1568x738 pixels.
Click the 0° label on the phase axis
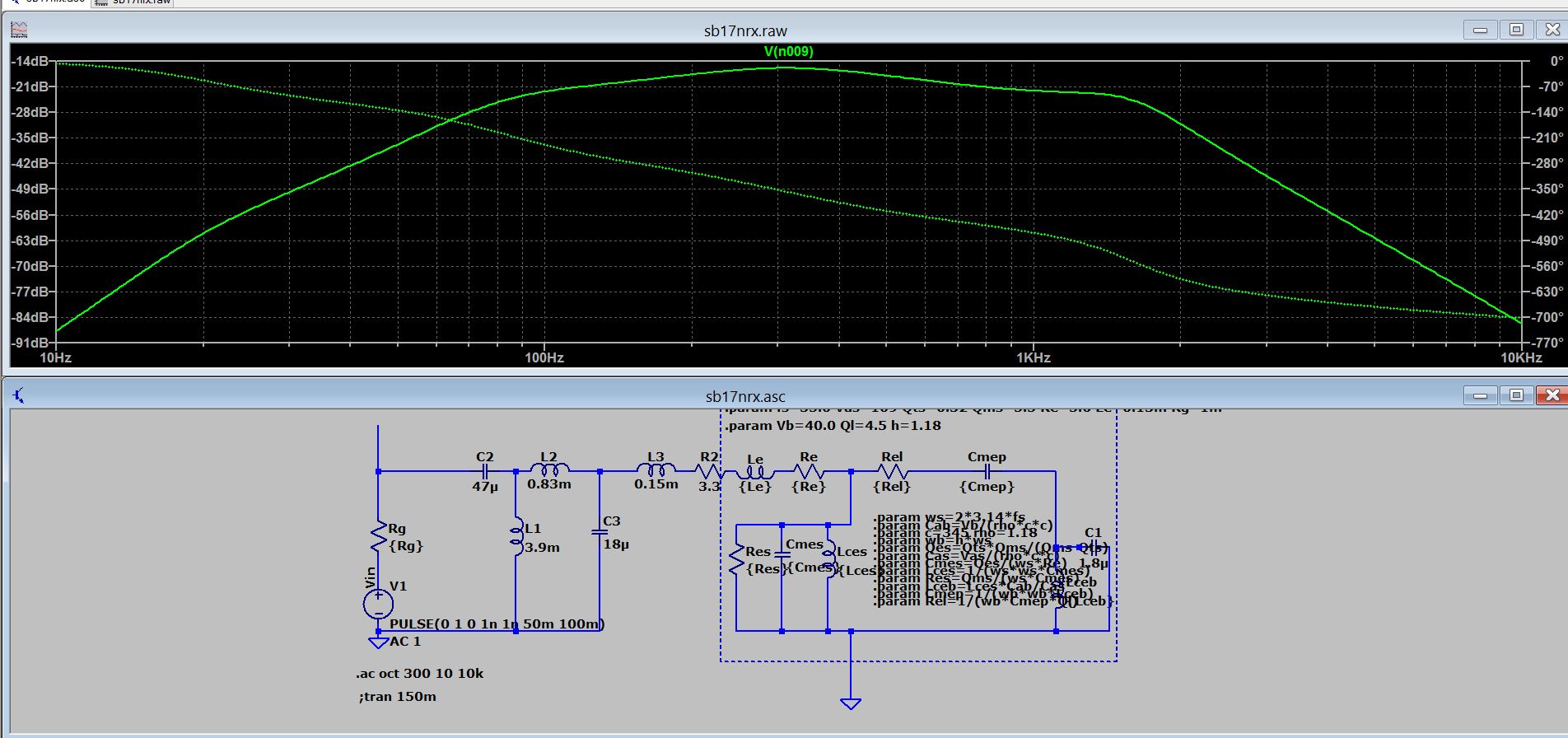click(x=1556, y=61)
